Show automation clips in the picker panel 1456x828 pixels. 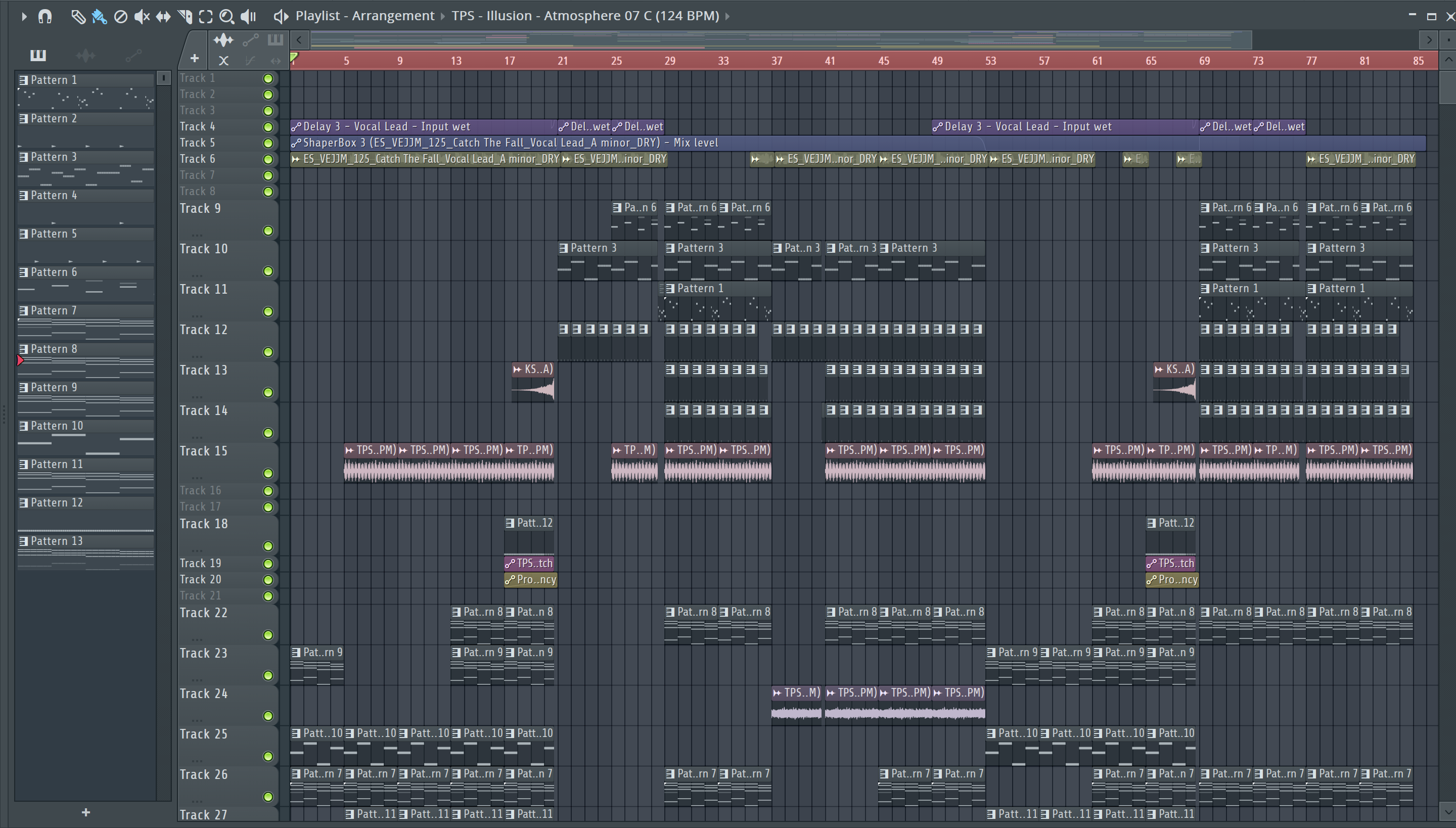(x=133, y=55)
